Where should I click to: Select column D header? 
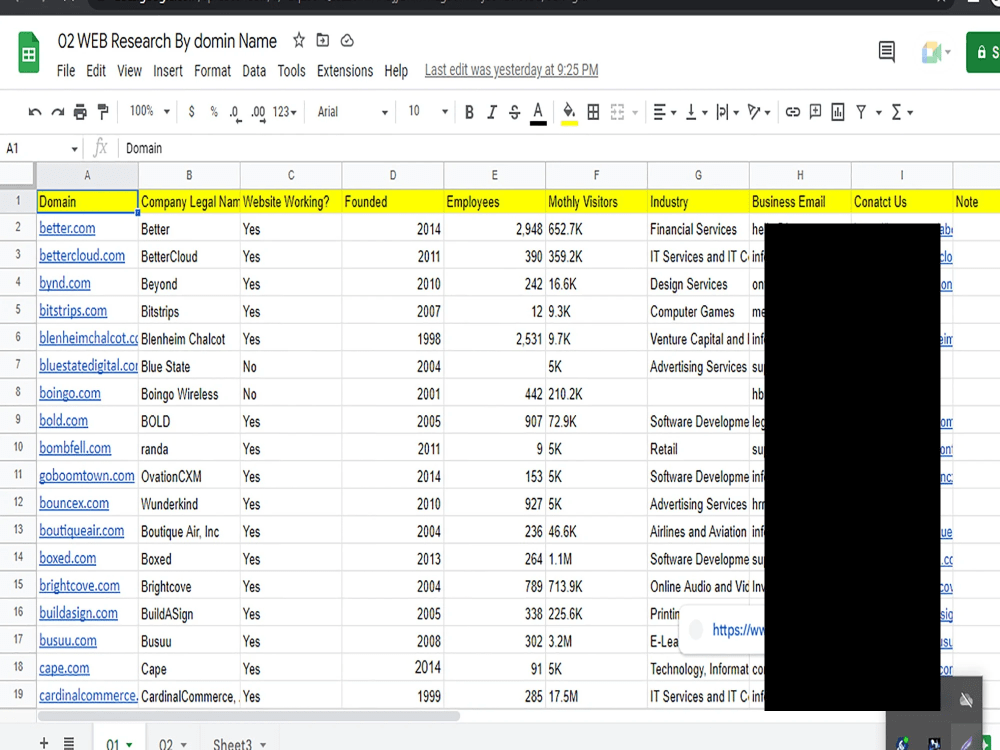pos(393,175)
